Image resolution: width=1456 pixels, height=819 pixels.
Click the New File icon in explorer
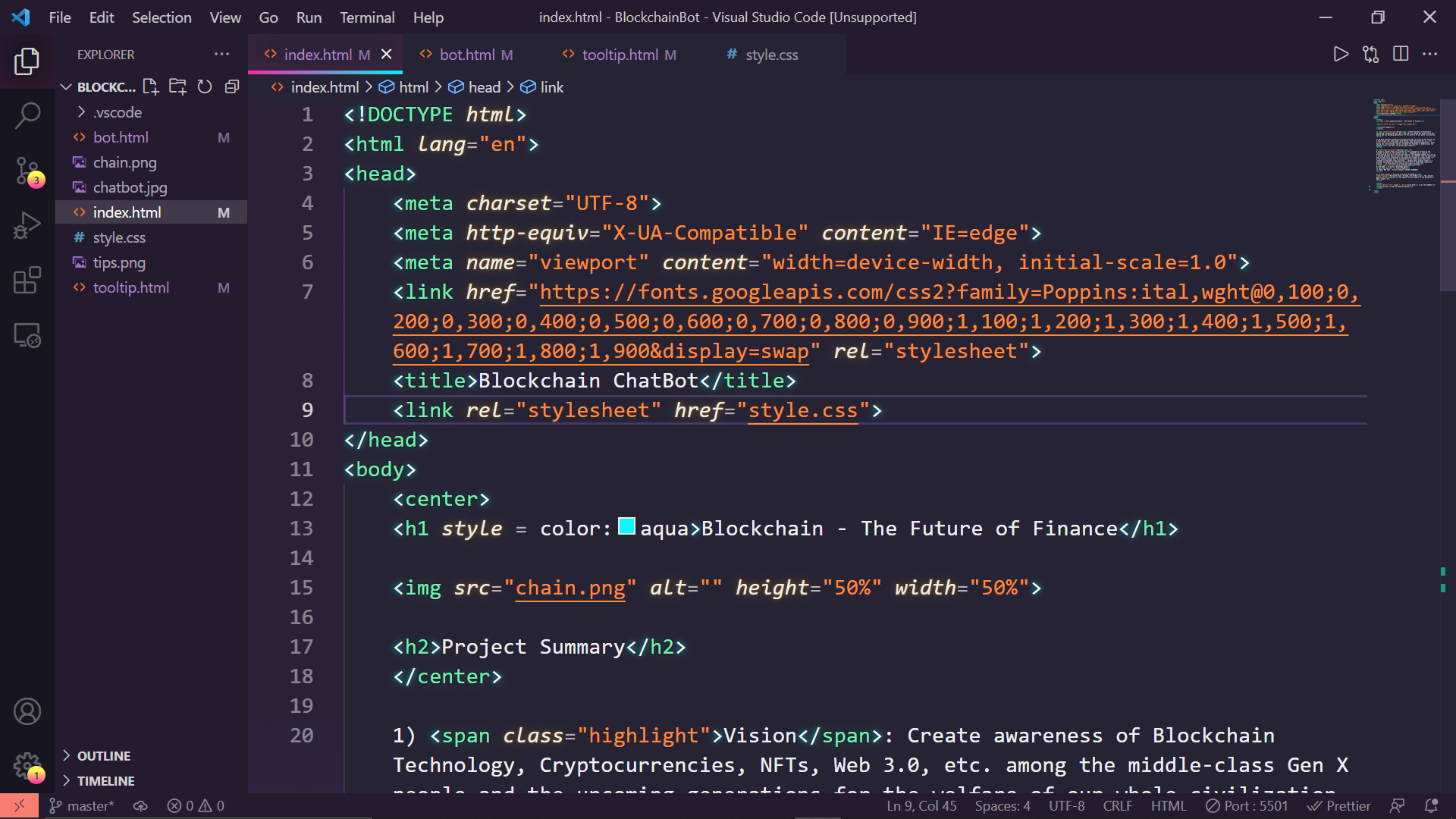click(x=150, y=86)
